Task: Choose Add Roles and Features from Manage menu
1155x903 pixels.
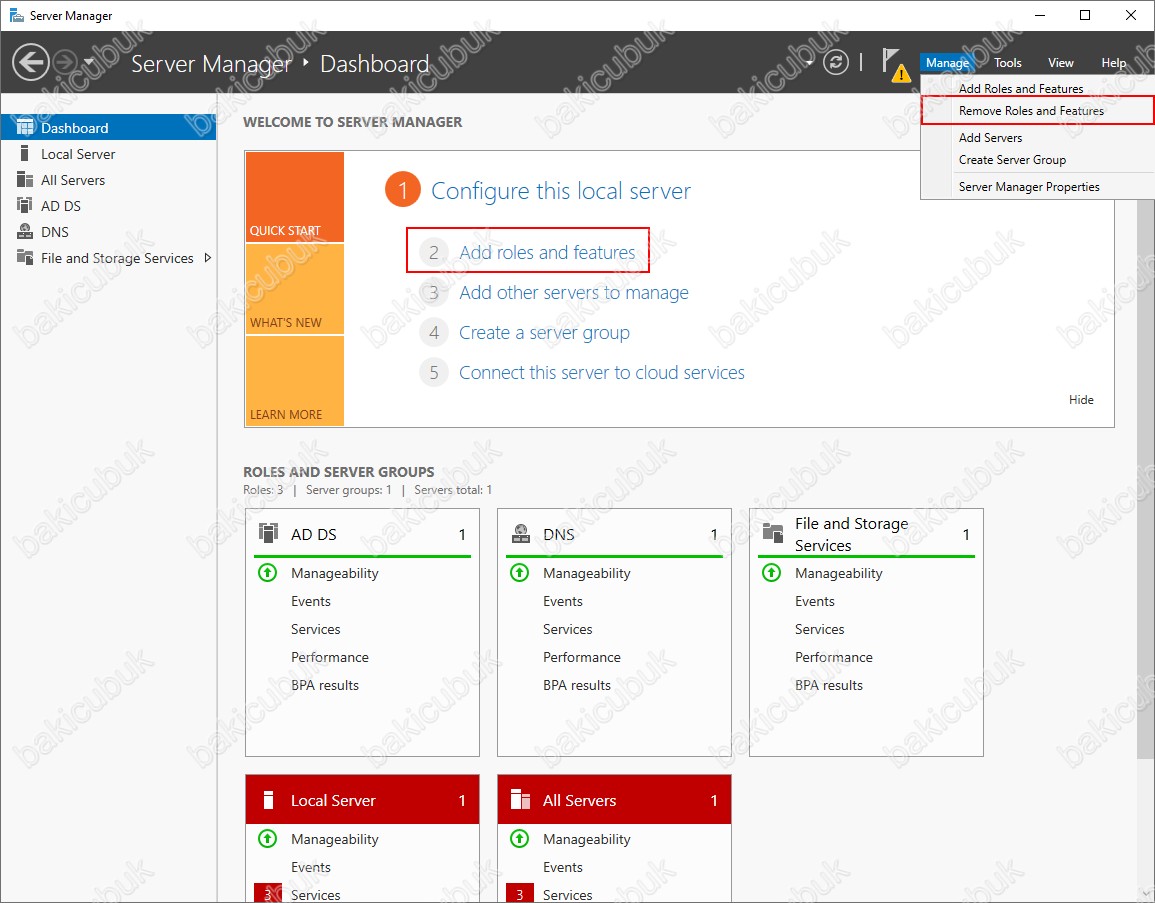Action: tap(1020, 88)
